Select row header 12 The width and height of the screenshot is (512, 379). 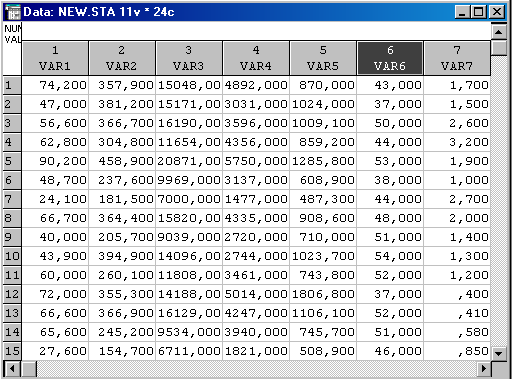[x=12, y=294]
